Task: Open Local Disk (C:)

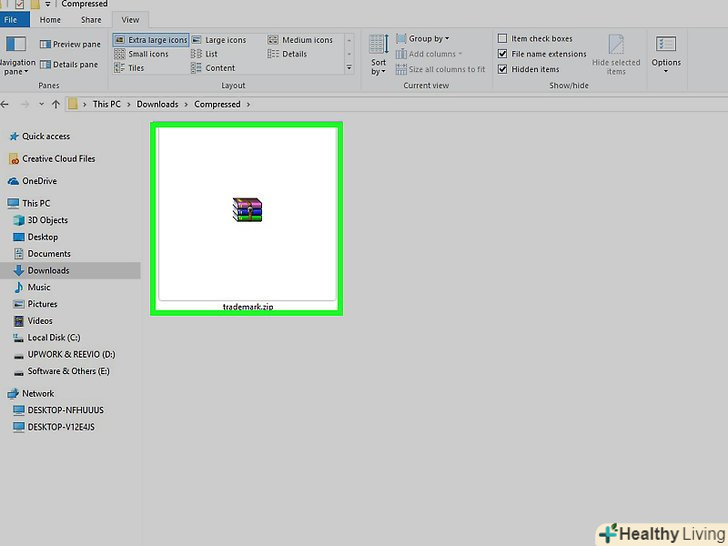Action: [47, 338]
